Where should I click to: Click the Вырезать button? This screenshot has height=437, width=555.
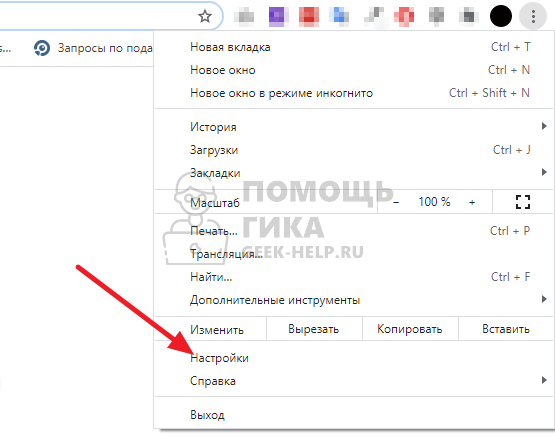[x=314, y=329]
